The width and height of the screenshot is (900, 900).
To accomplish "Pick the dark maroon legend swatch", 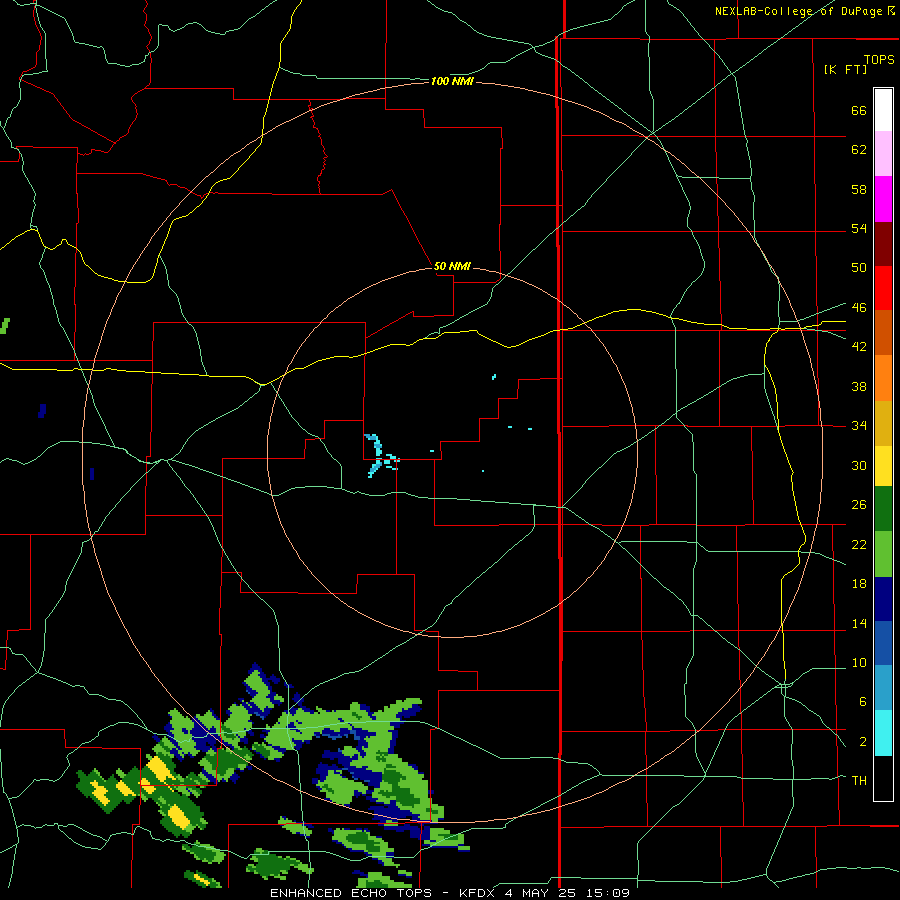I will coord(883,244).
